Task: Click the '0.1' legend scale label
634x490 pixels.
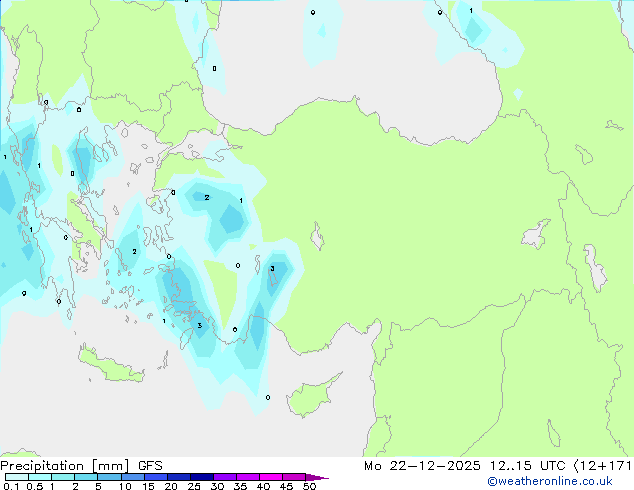Action: click(x=11, y=486)
